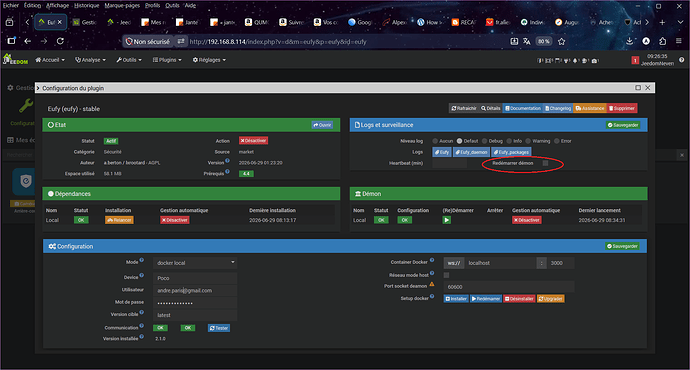This screenshot has width=690, height=370.
Task: Click the Relancer dependencies button
Action: tap(119, 220)
